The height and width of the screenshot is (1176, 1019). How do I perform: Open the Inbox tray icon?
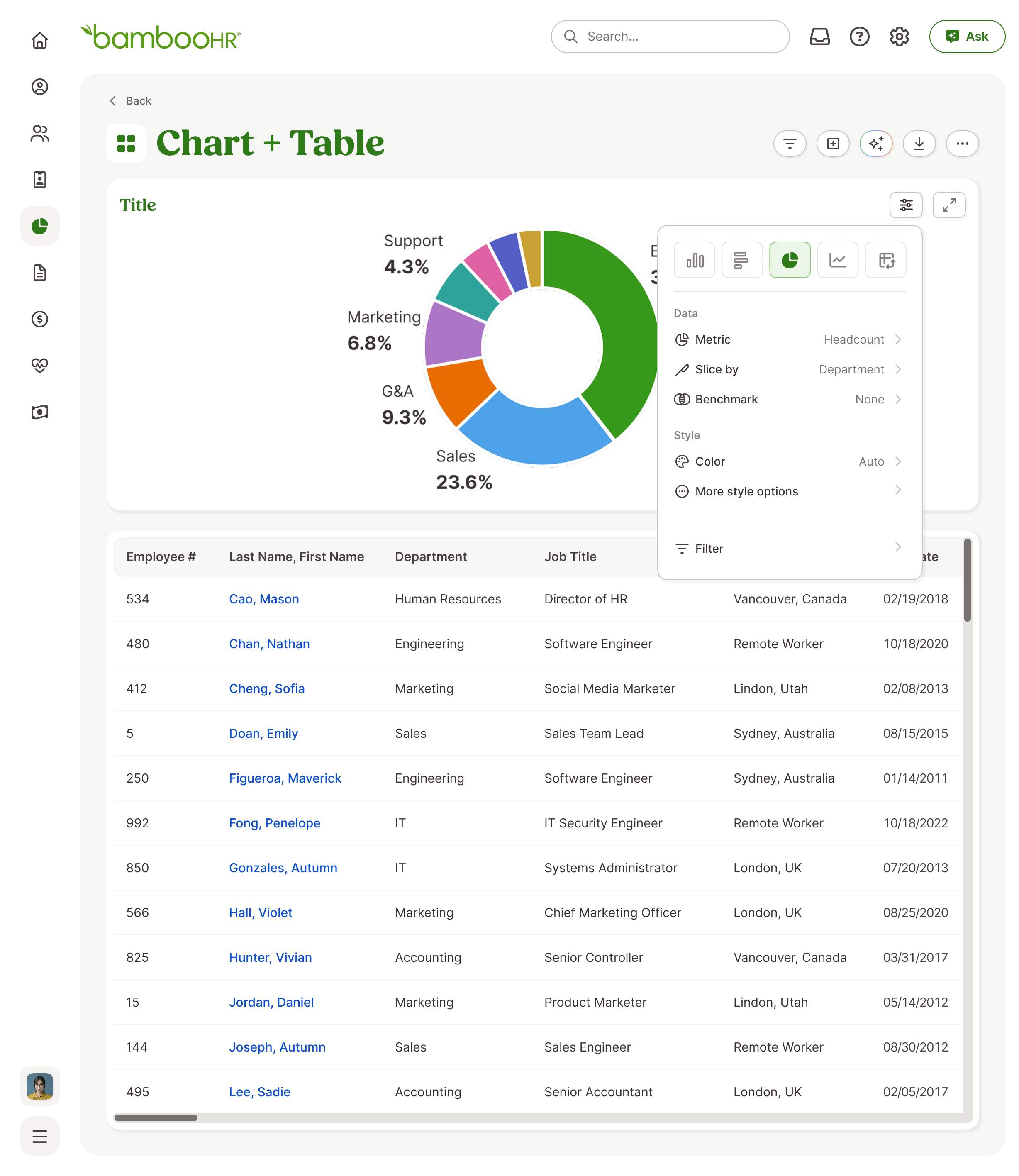pyautogui.click(x=819, y=37)
